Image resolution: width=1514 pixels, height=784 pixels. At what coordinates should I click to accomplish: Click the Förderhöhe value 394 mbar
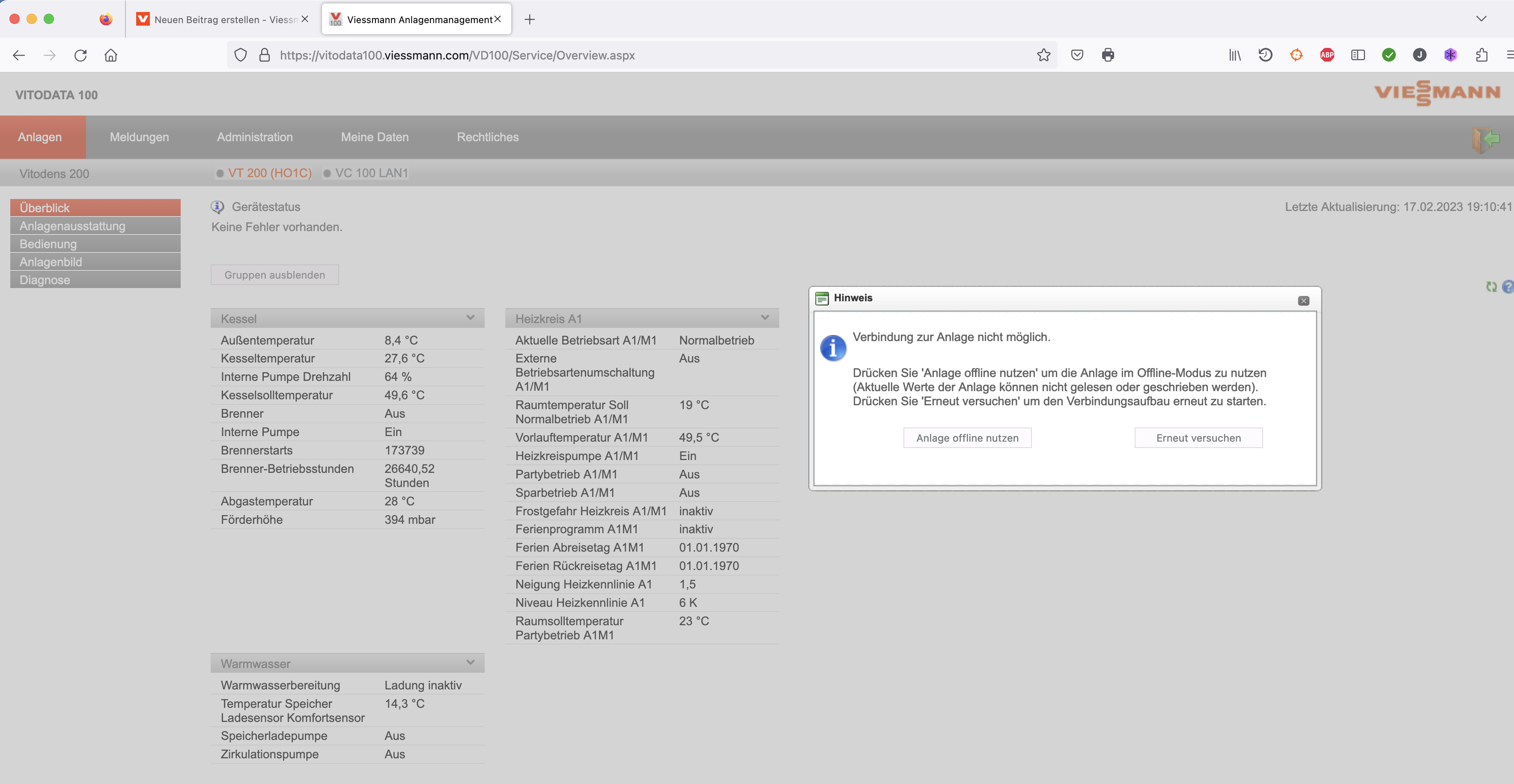(x=410, y=520)
